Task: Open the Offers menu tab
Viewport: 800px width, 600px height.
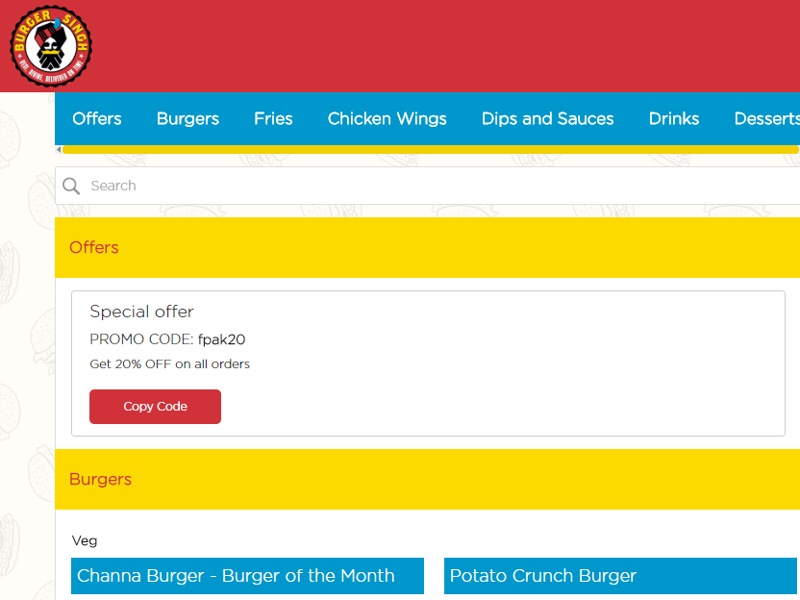Action: point(97,119)
